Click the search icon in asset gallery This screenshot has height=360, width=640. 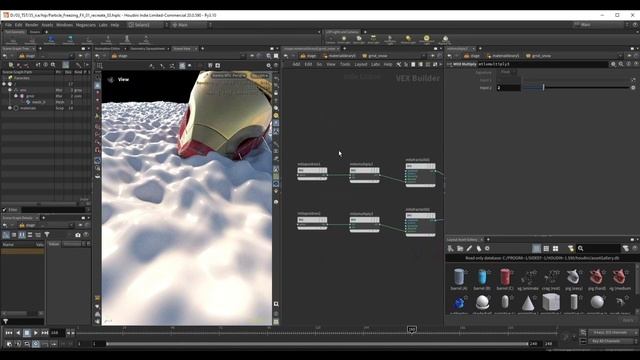[x=580, y=248]
